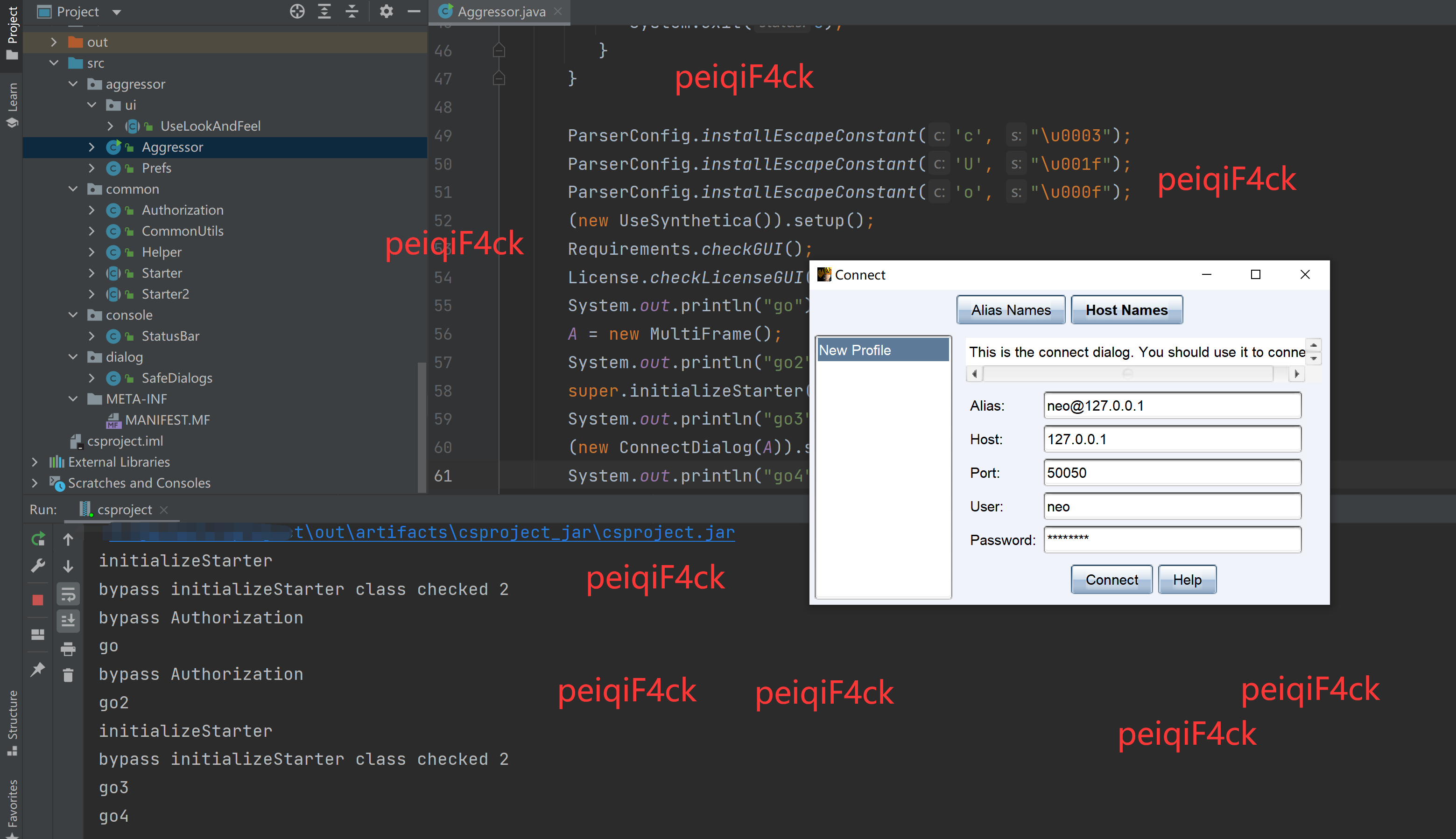Collapse the aggressor package
1456x839 pixels.
pyautogui.click(x=73, y=84)
